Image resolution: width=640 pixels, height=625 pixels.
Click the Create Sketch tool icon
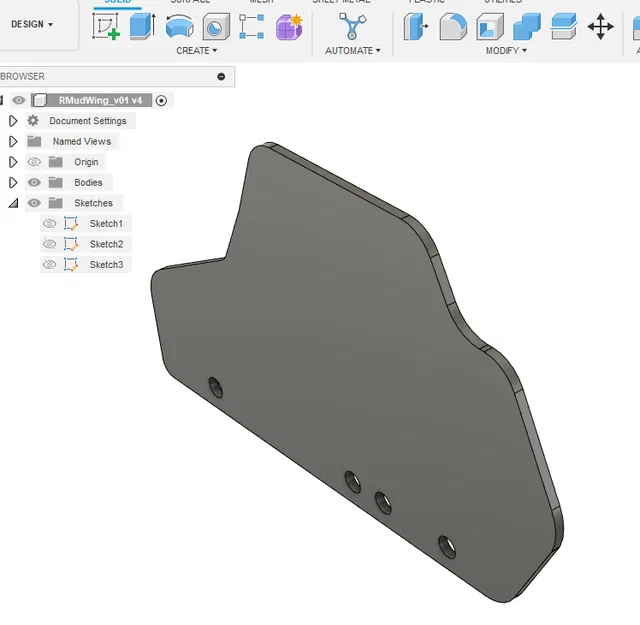point(106,27)
